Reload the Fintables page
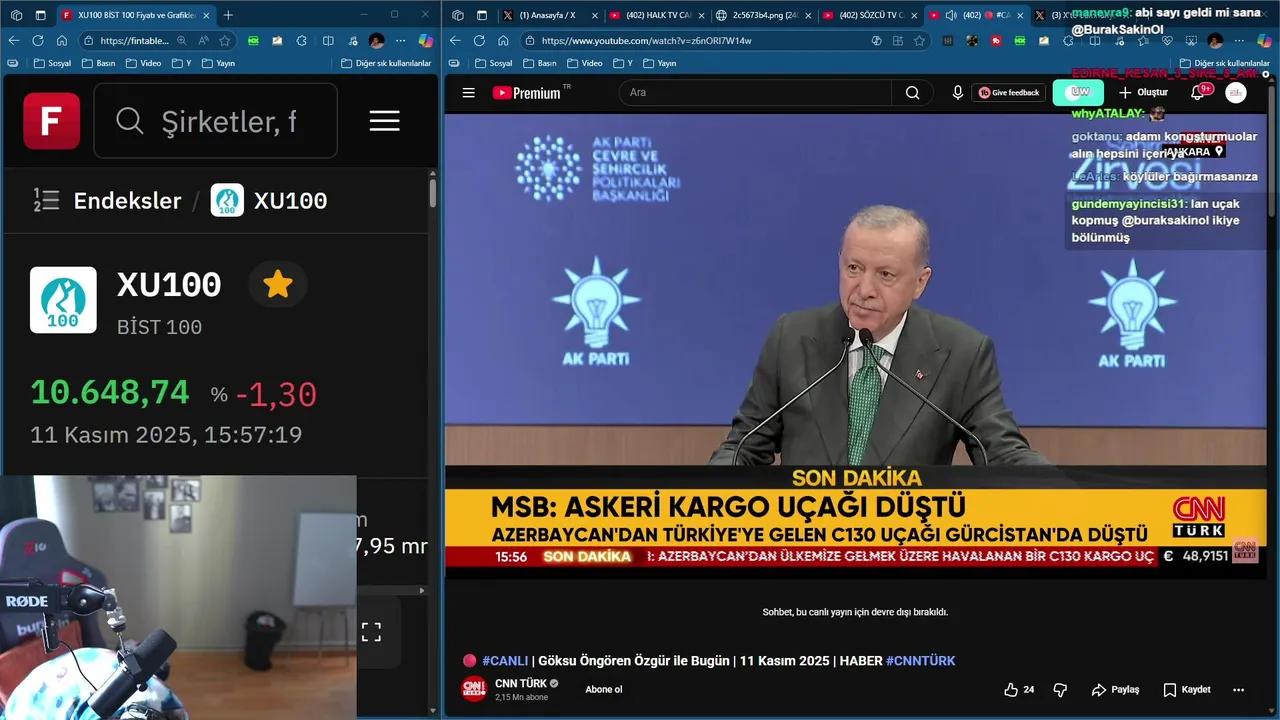The height and width of the screenshot is (720, 1280). [x=38, y=41]
